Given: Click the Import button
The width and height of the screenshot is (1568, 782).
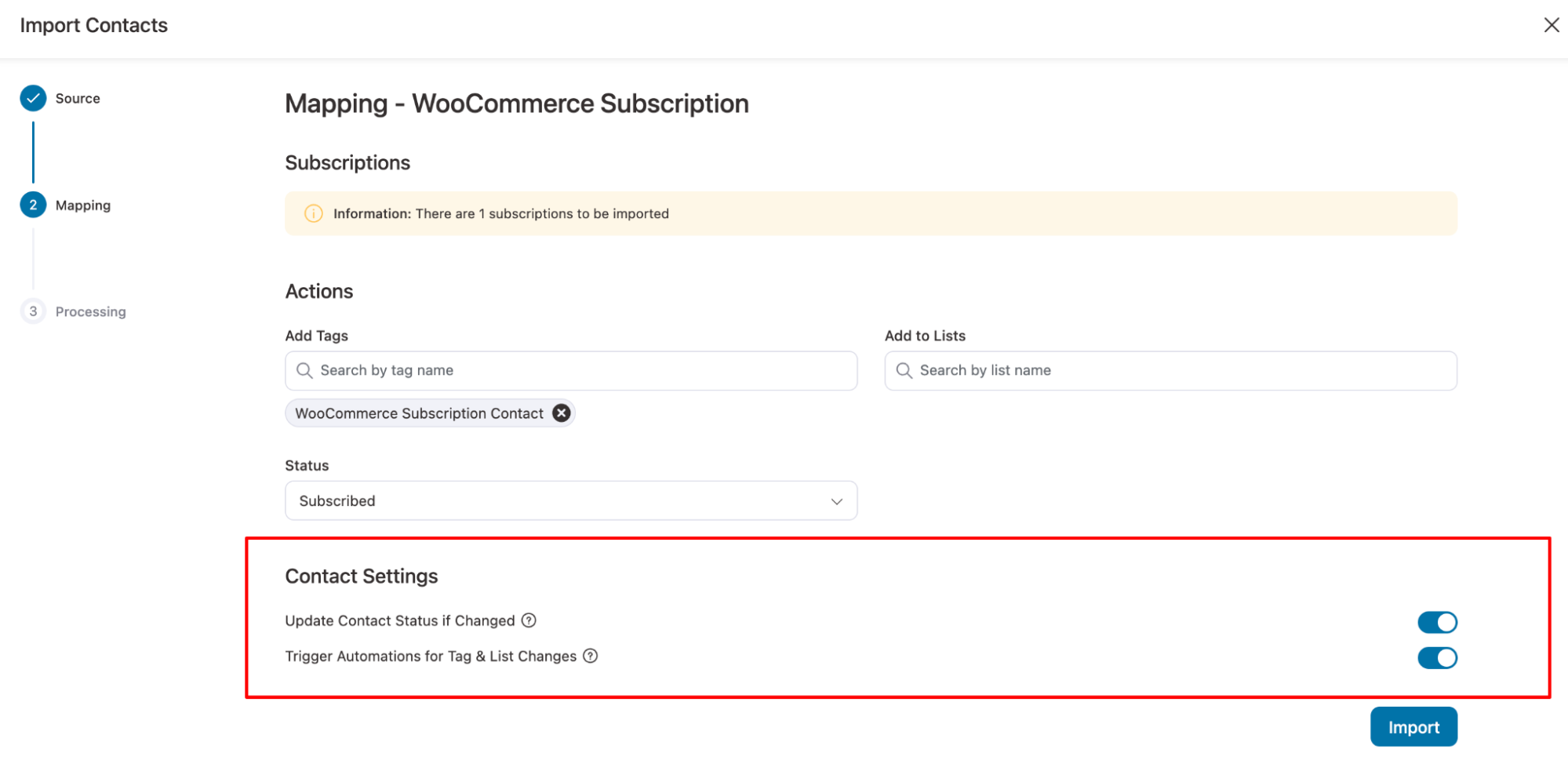Looking at the screenshot, I should coord(1413,726).
